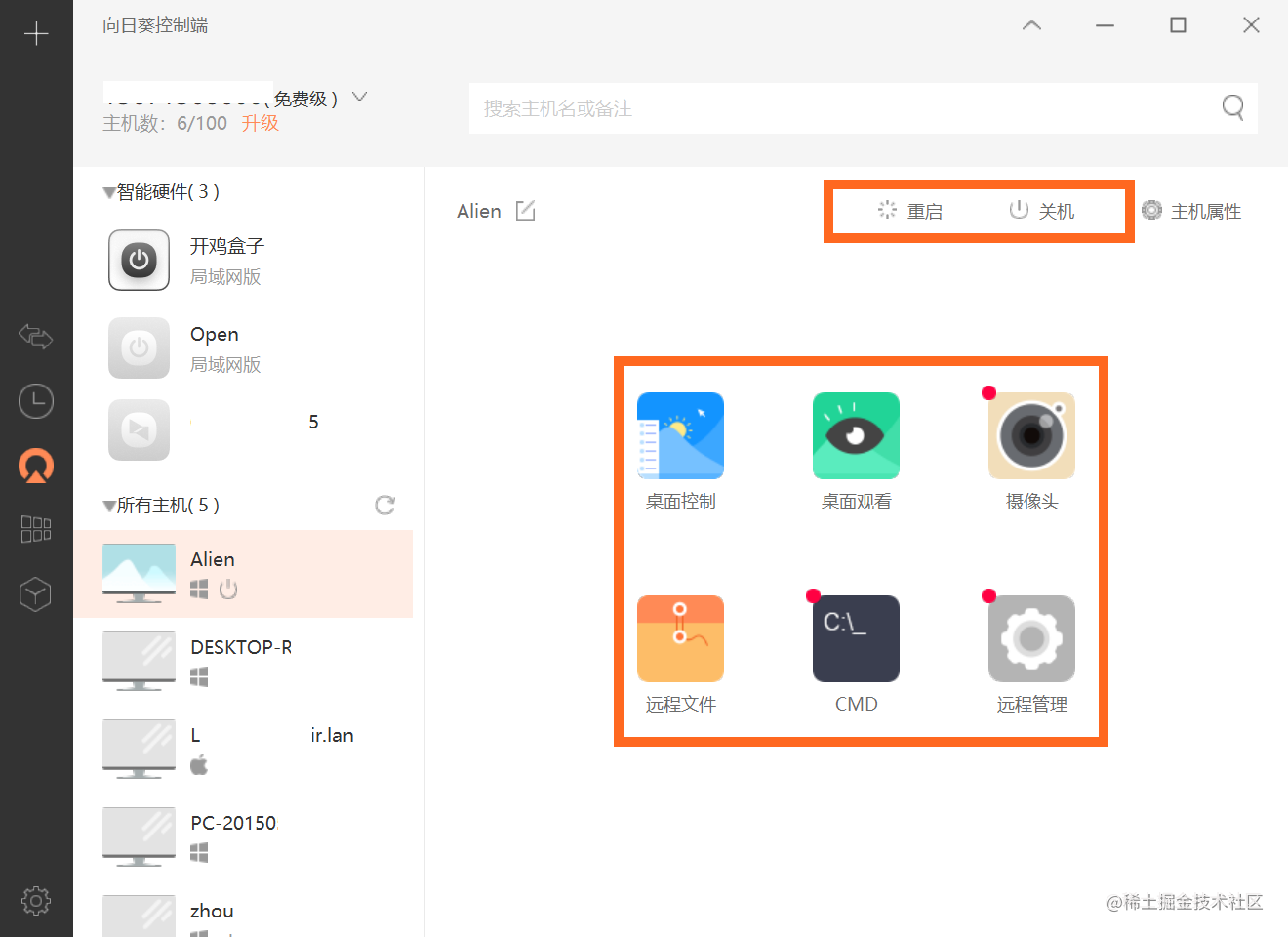Open the transfer arrows sidebar icon
Screen dimensions: 1288x937
pos(36,337)
